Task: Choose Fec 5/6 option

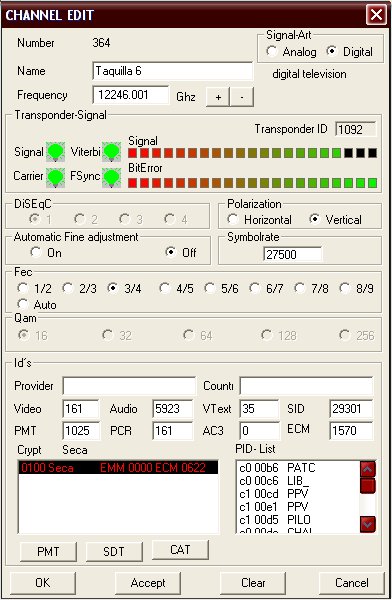Action: (x=210, y=288)
